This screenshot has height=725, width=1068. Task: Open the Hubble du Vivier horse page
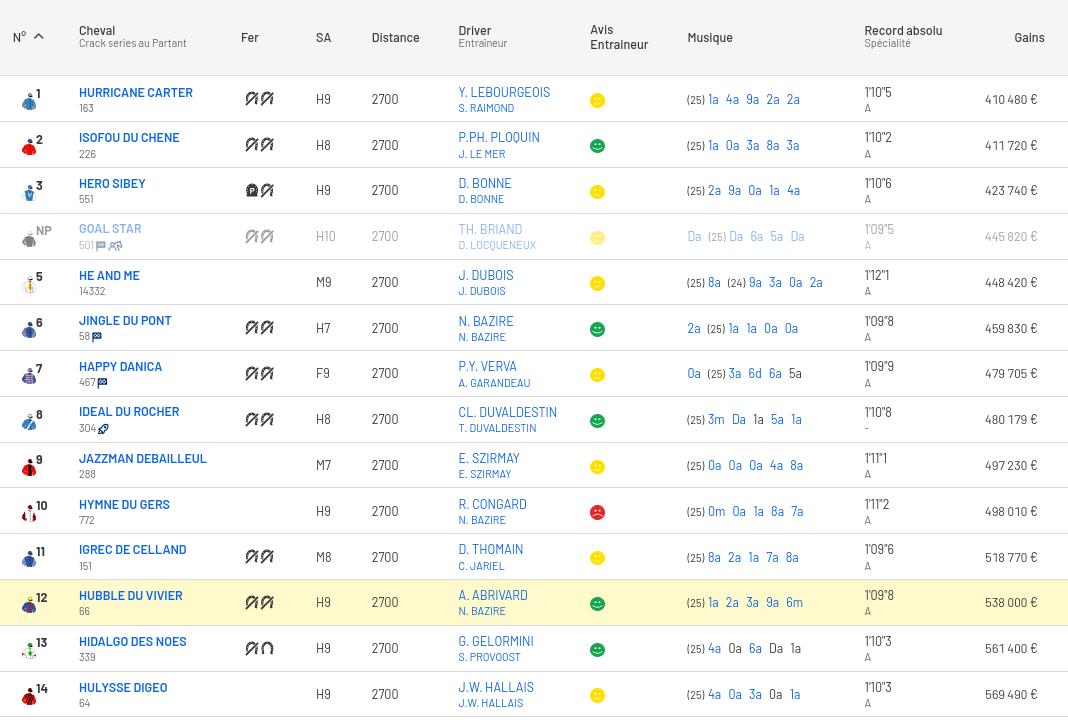[x=130, y=595]
